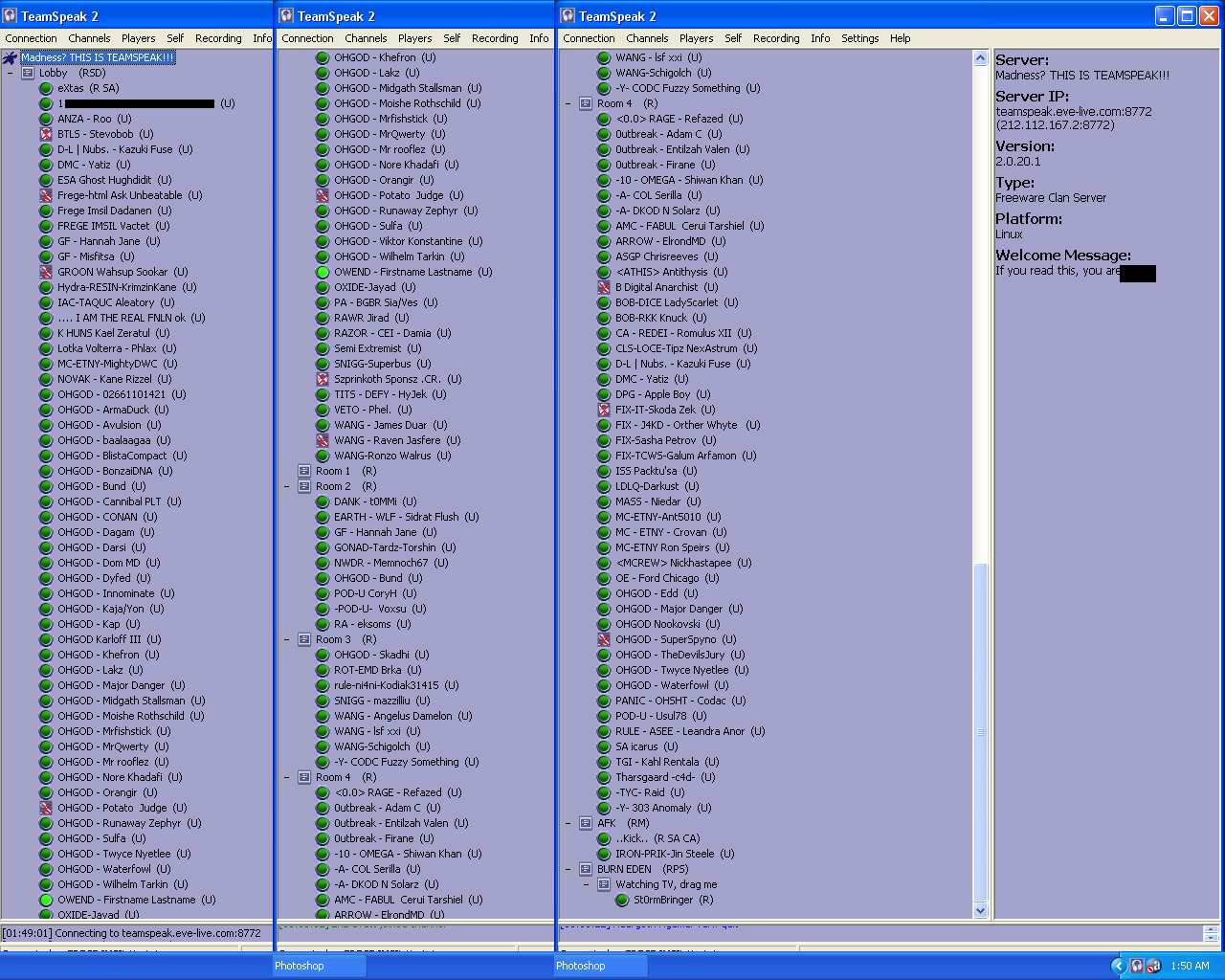Click the Room 2 channel icon

tap(304, 486)
